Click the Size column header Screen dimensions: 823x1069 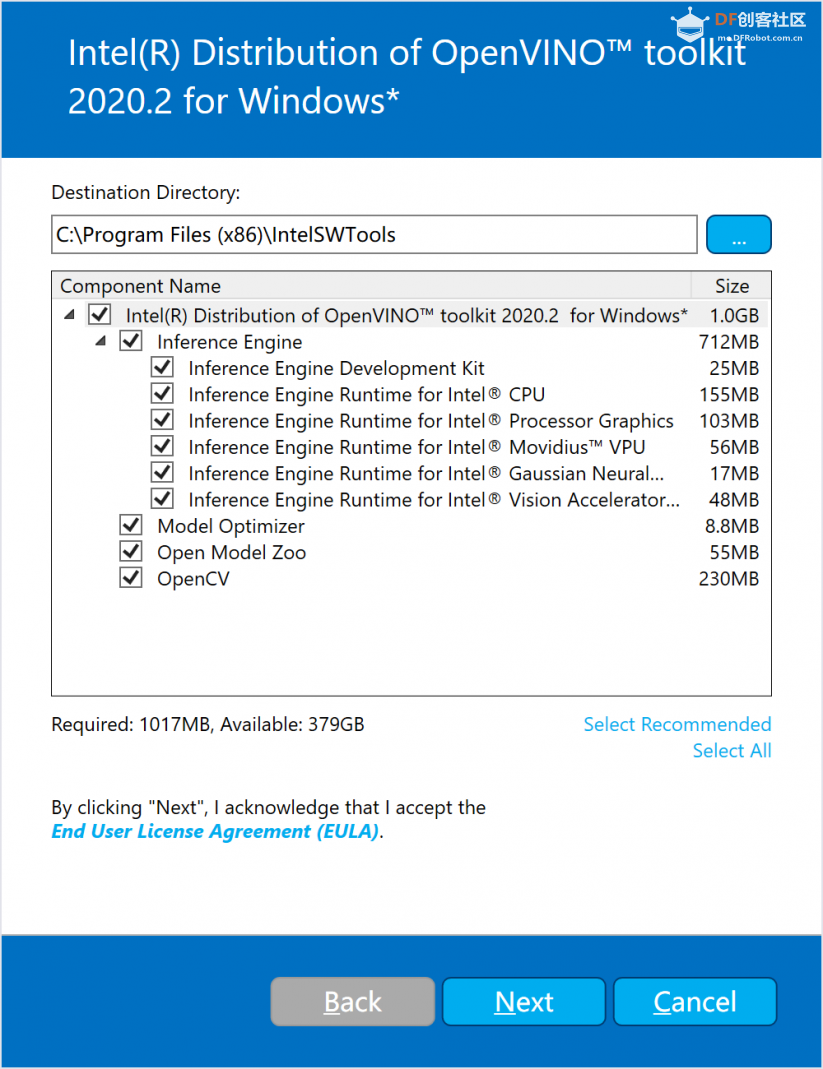coord(732,286)
